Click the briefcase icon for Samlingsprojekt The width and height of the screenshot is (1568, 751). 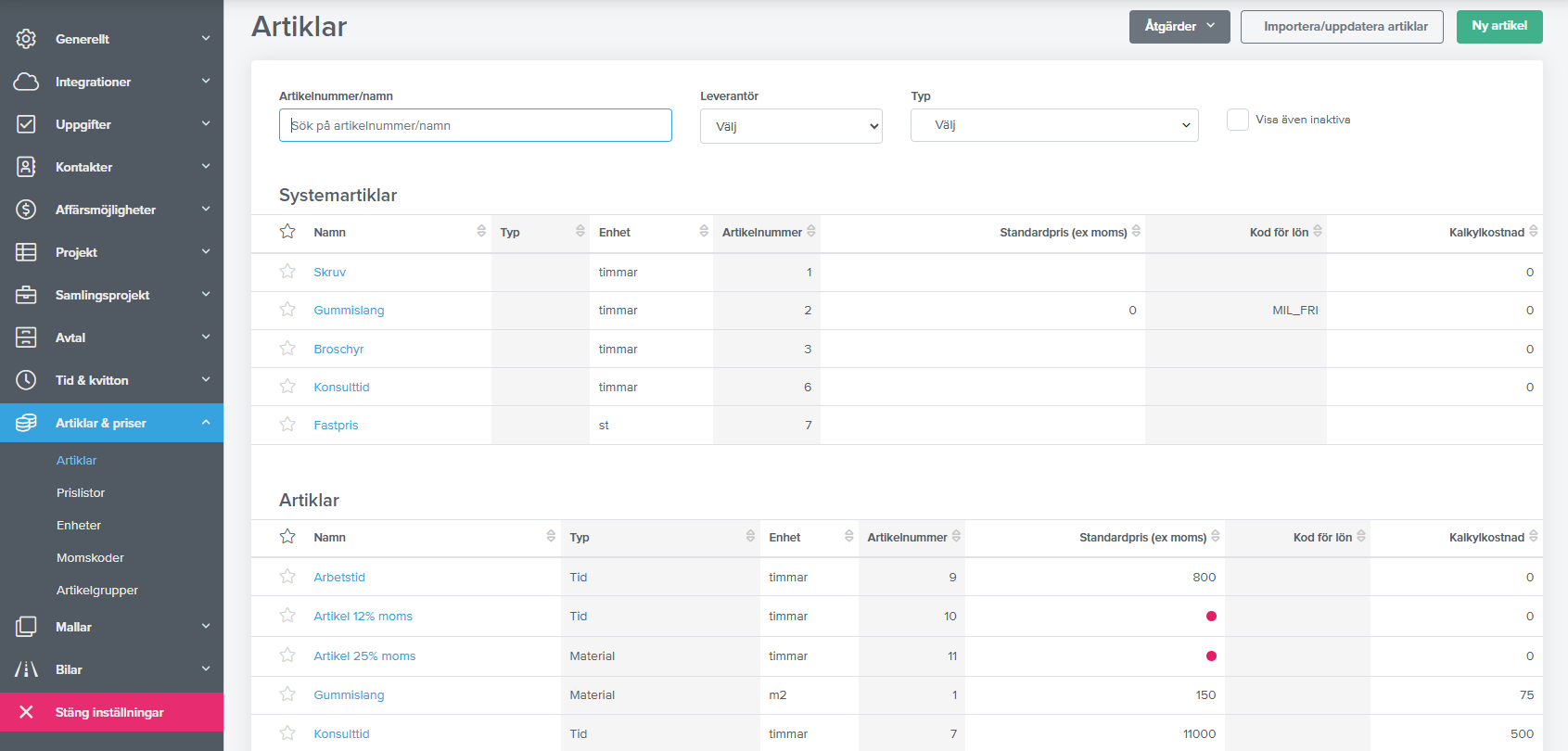26,295
